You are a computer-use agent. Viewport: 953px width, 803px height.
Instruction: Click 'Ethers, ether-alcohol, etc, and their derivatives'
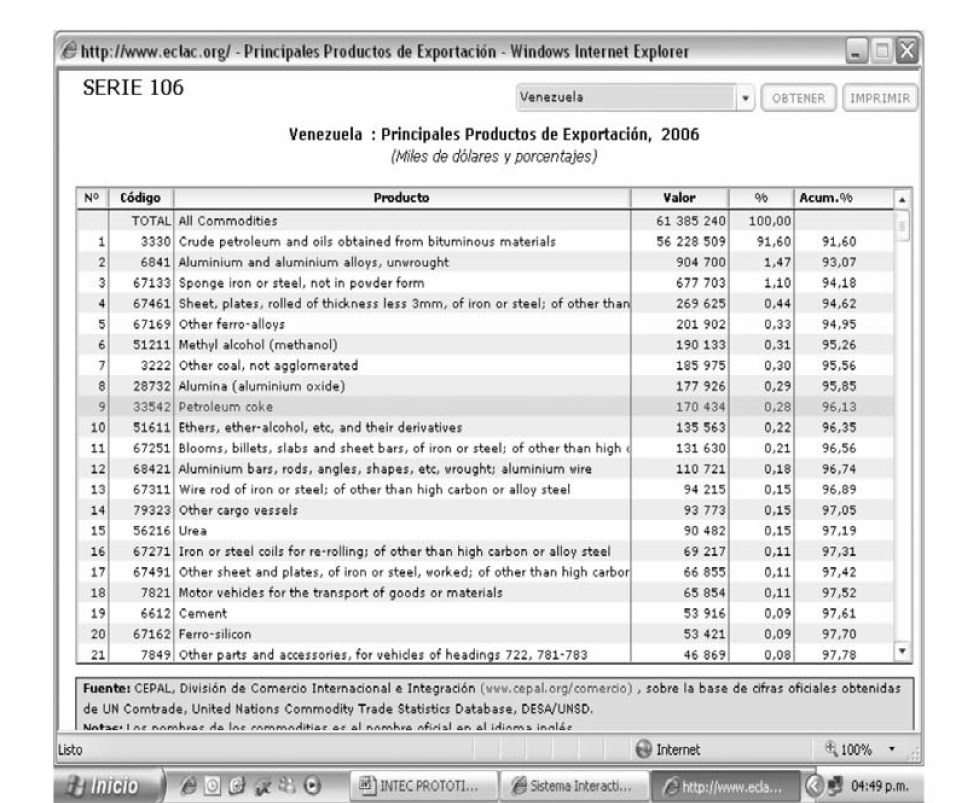pos(320,427)
